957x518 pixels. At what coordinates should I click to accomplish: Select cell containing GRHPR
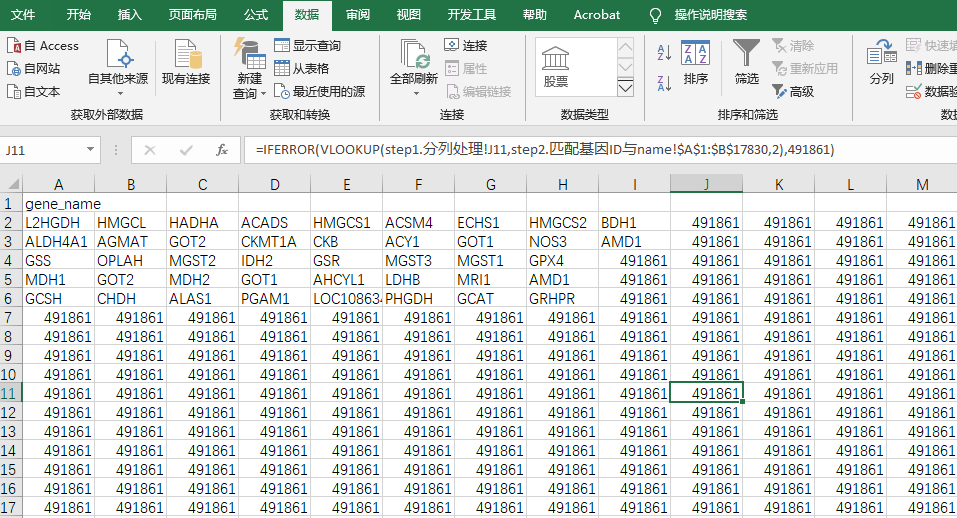563,298
